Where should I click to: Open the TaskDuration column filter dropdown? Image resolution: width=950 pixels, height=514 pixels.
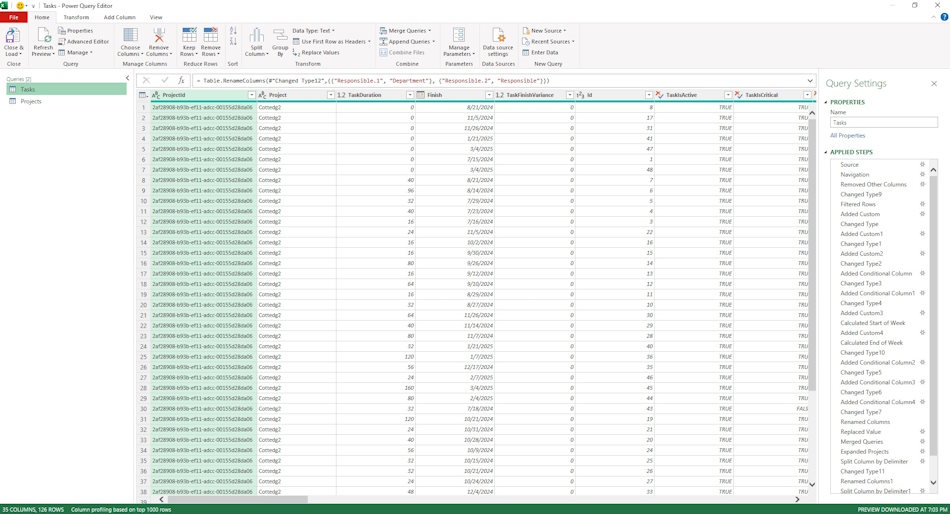tap(410, 95)
